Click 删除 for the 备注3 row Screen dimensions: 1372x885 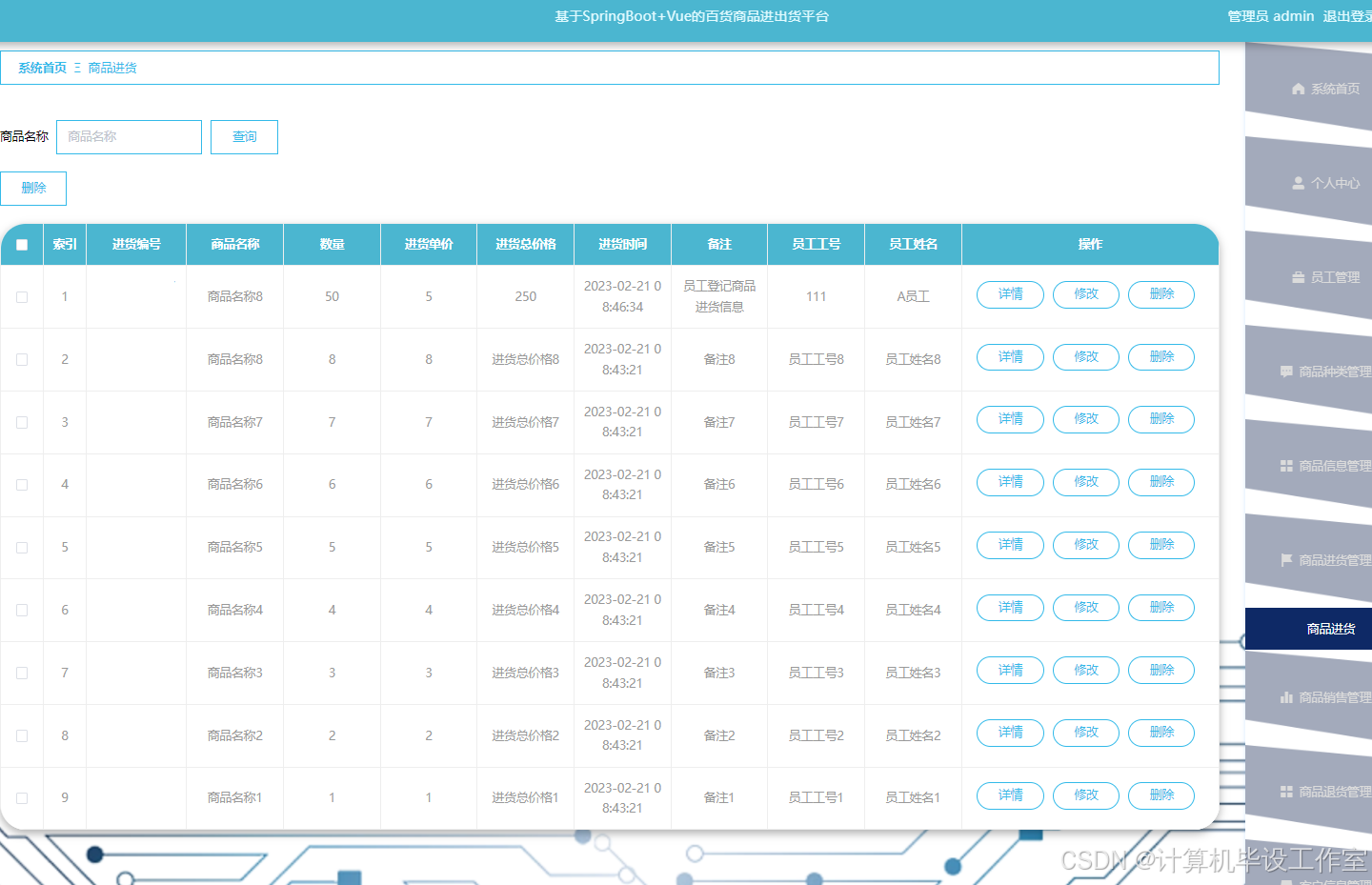click(x=1161, y=671)
